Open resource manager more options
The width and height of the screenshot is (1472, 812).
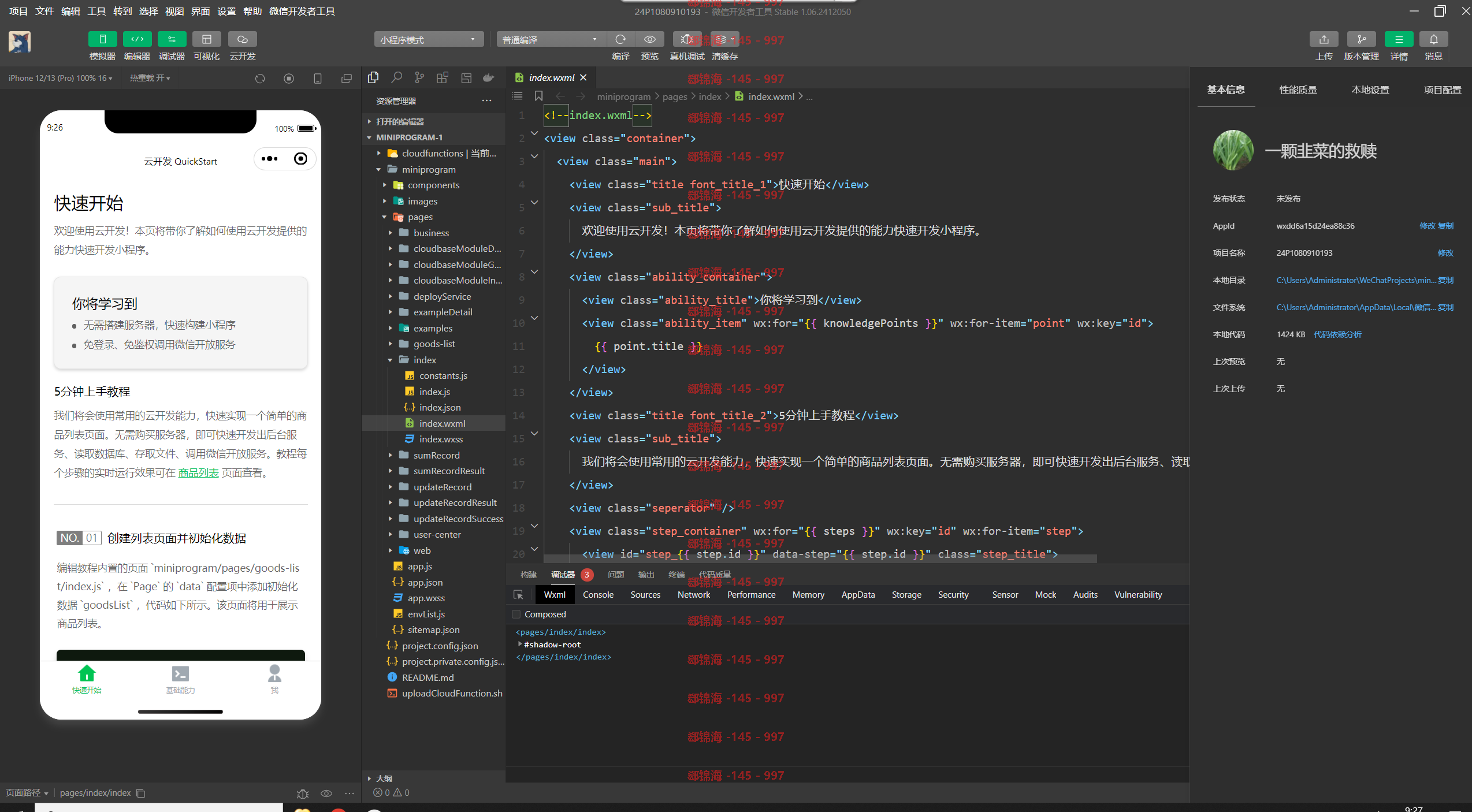(x=487, y=100)
